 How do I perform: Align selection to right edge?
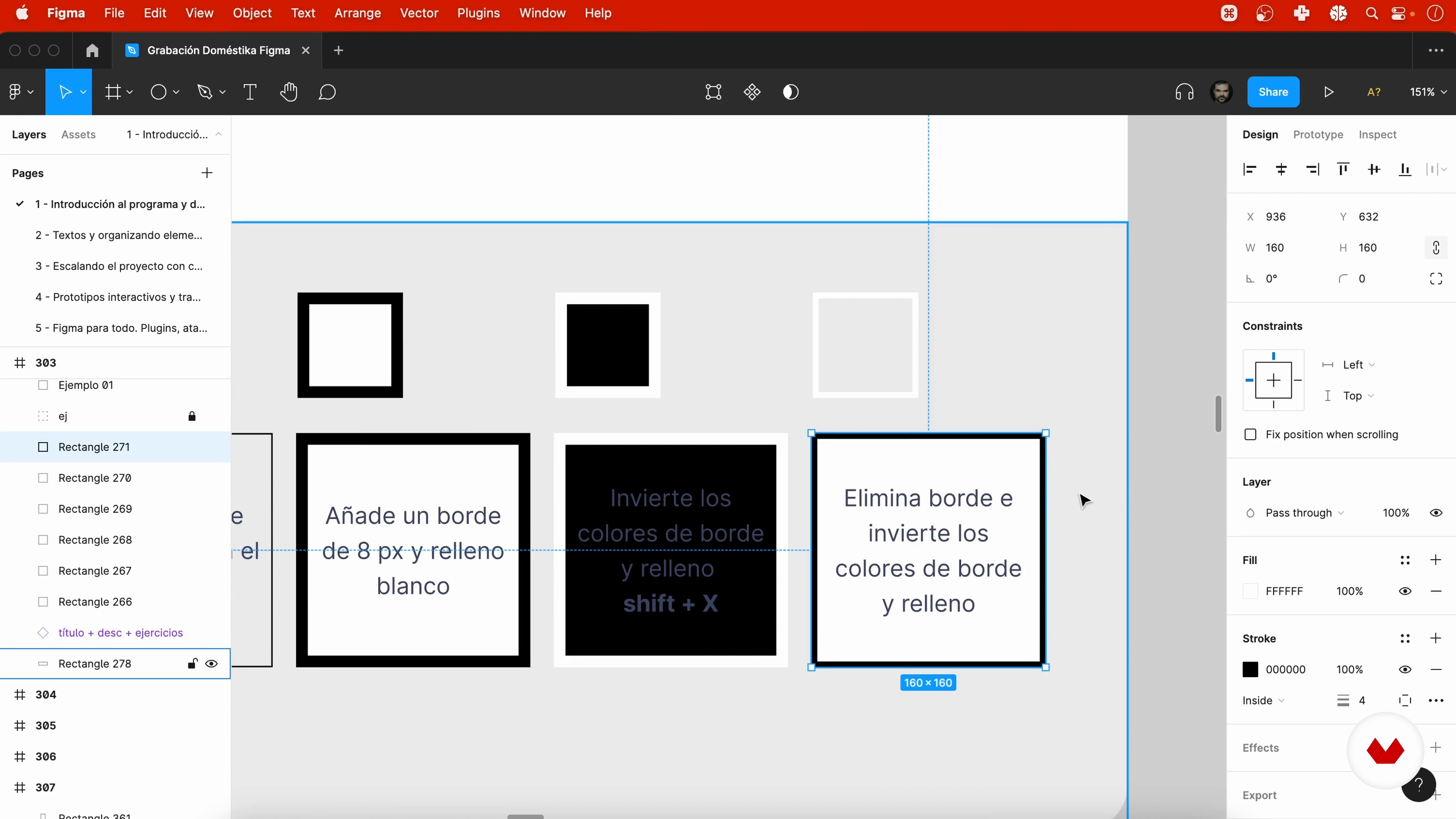tap(1312, 169)
